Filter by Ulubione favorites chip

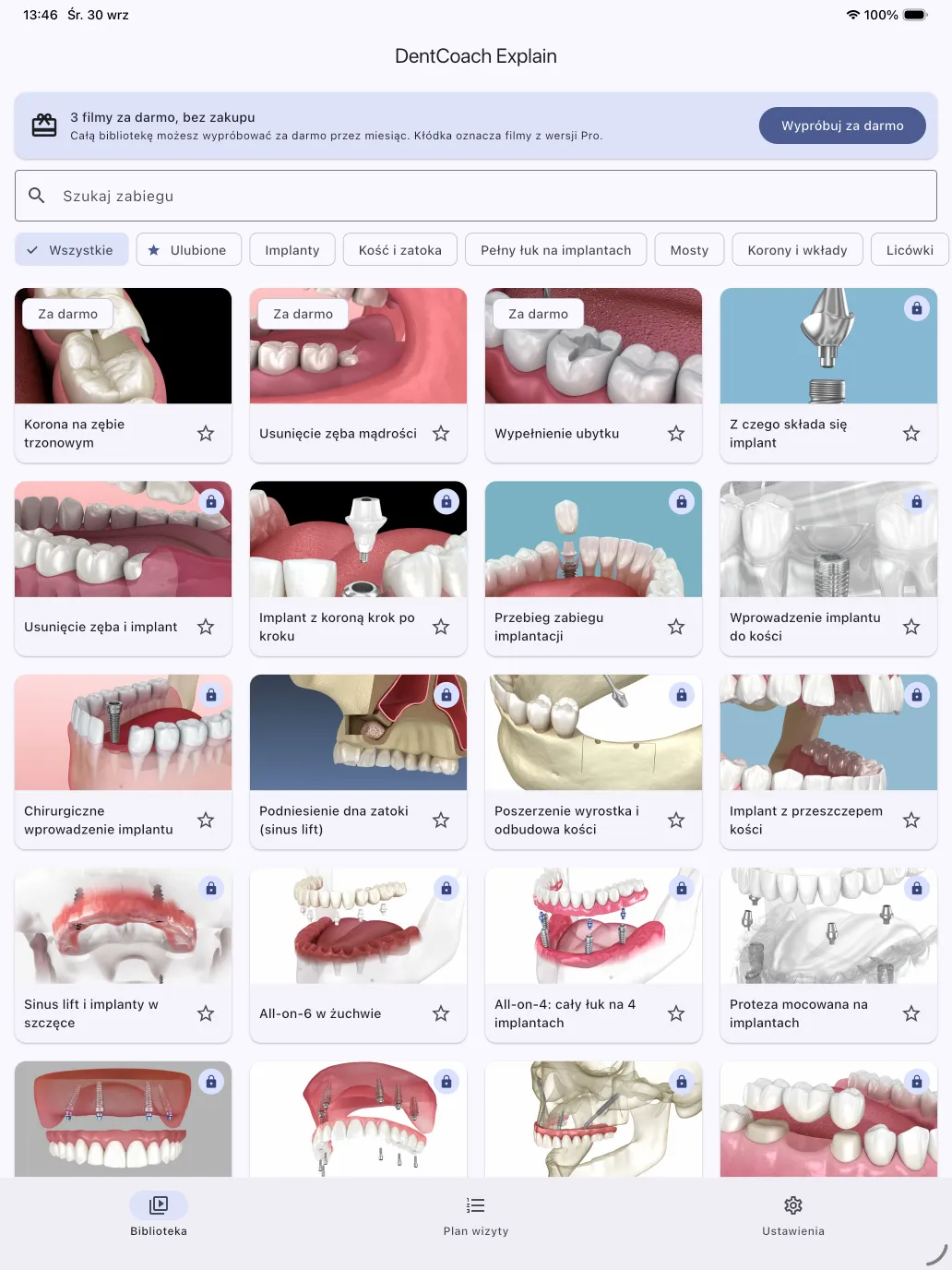[189, 250]
